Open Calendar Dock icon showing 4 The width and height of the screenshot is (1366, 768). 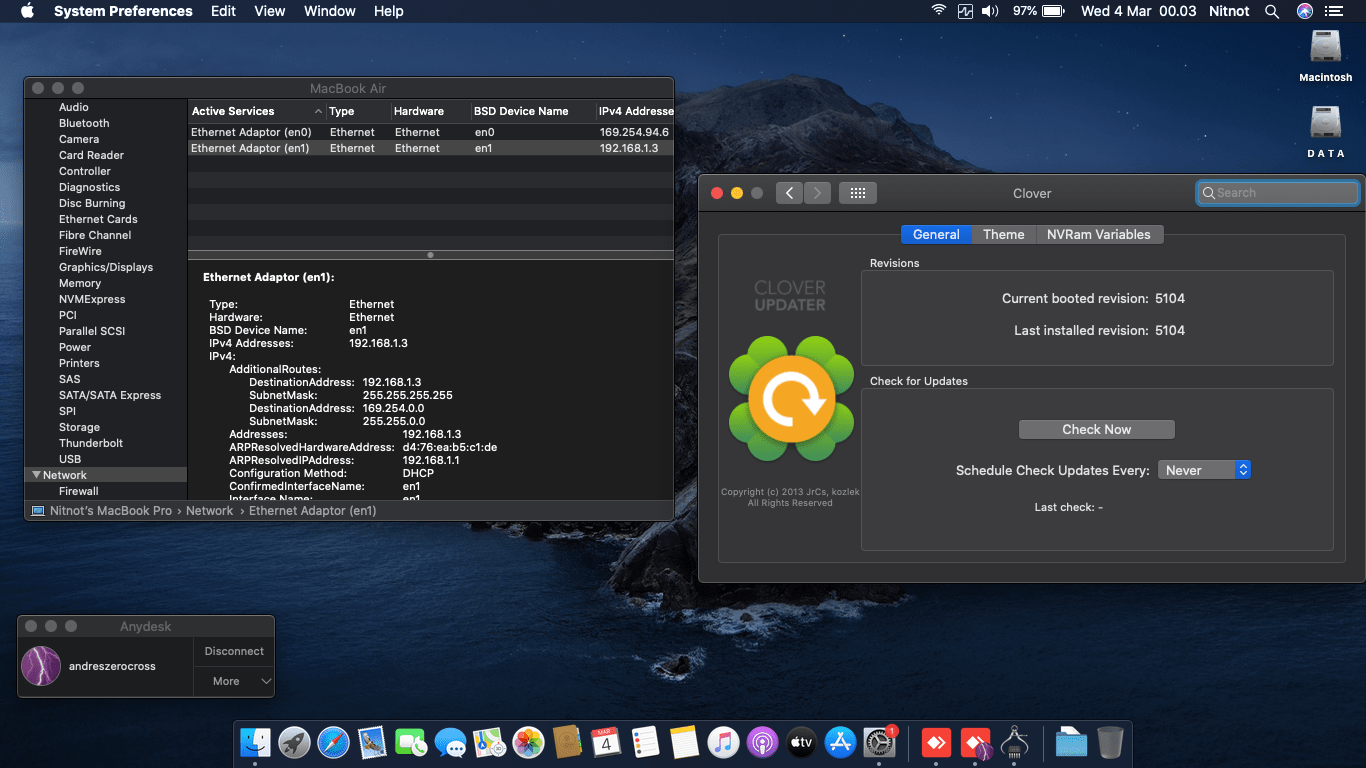[x=606, y=742]
